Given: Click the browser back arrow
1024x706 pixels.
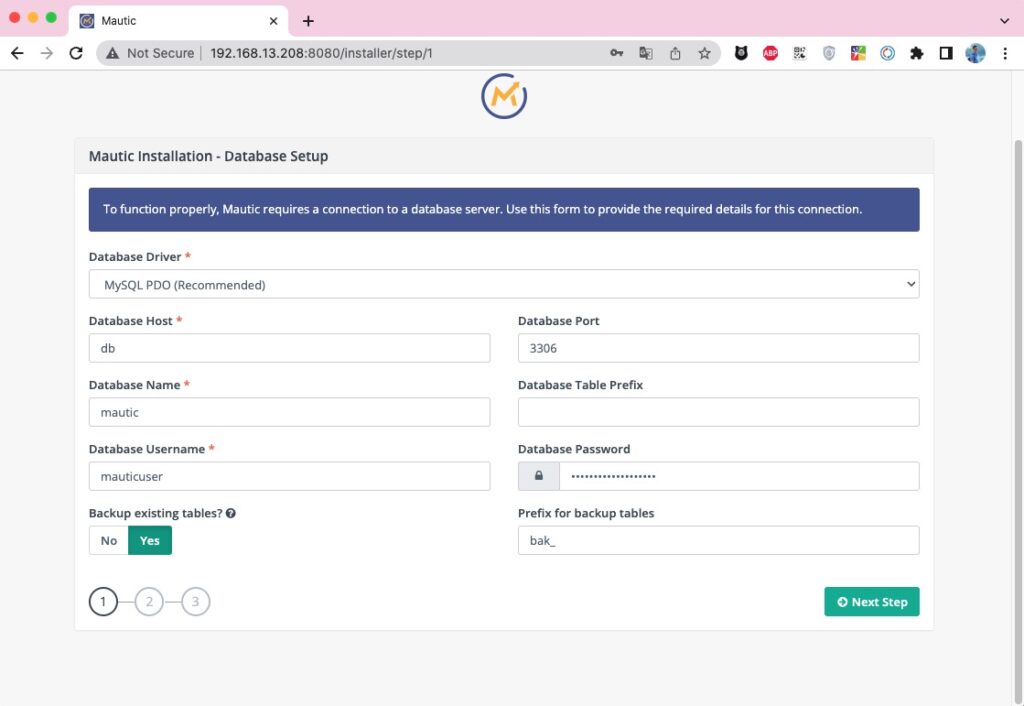Looking at the screenshot, I should [18, 54].
